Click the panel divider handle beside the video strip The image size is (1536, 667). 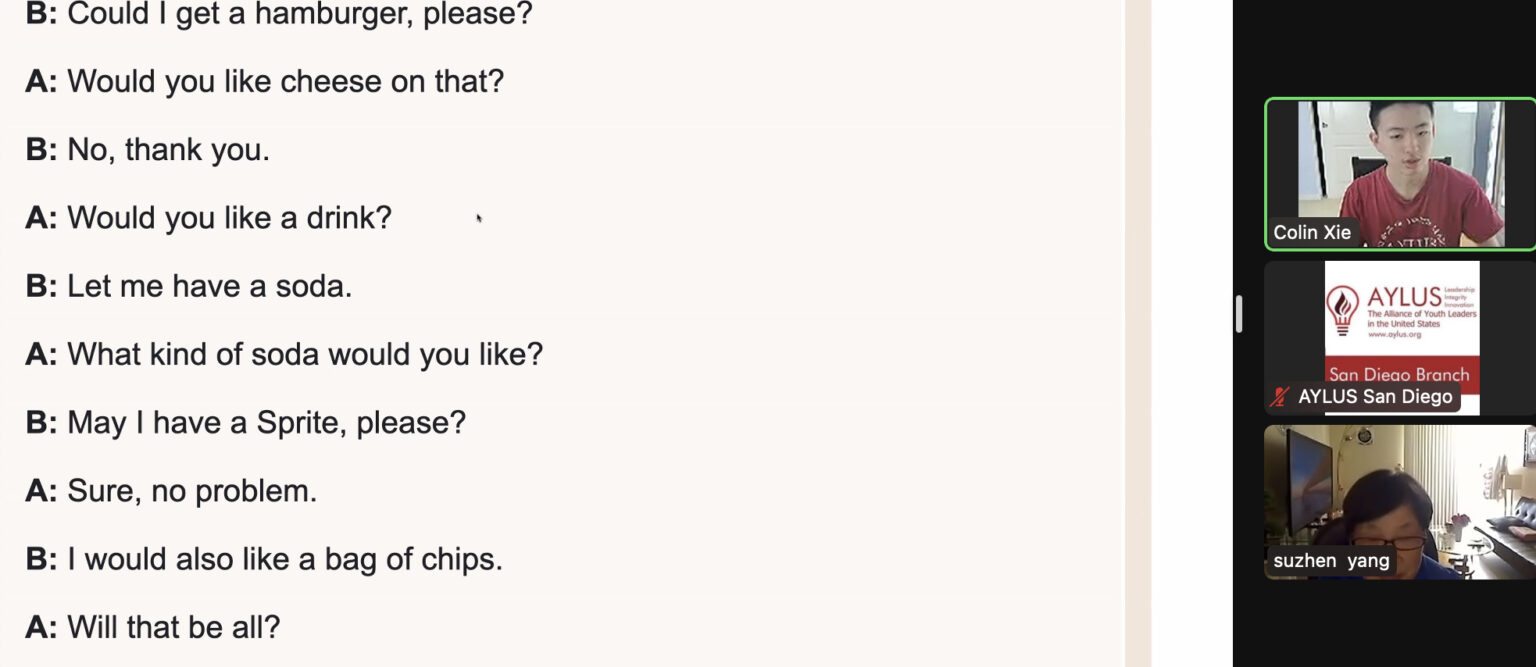pyautogui.click(x=1239, y=314)
